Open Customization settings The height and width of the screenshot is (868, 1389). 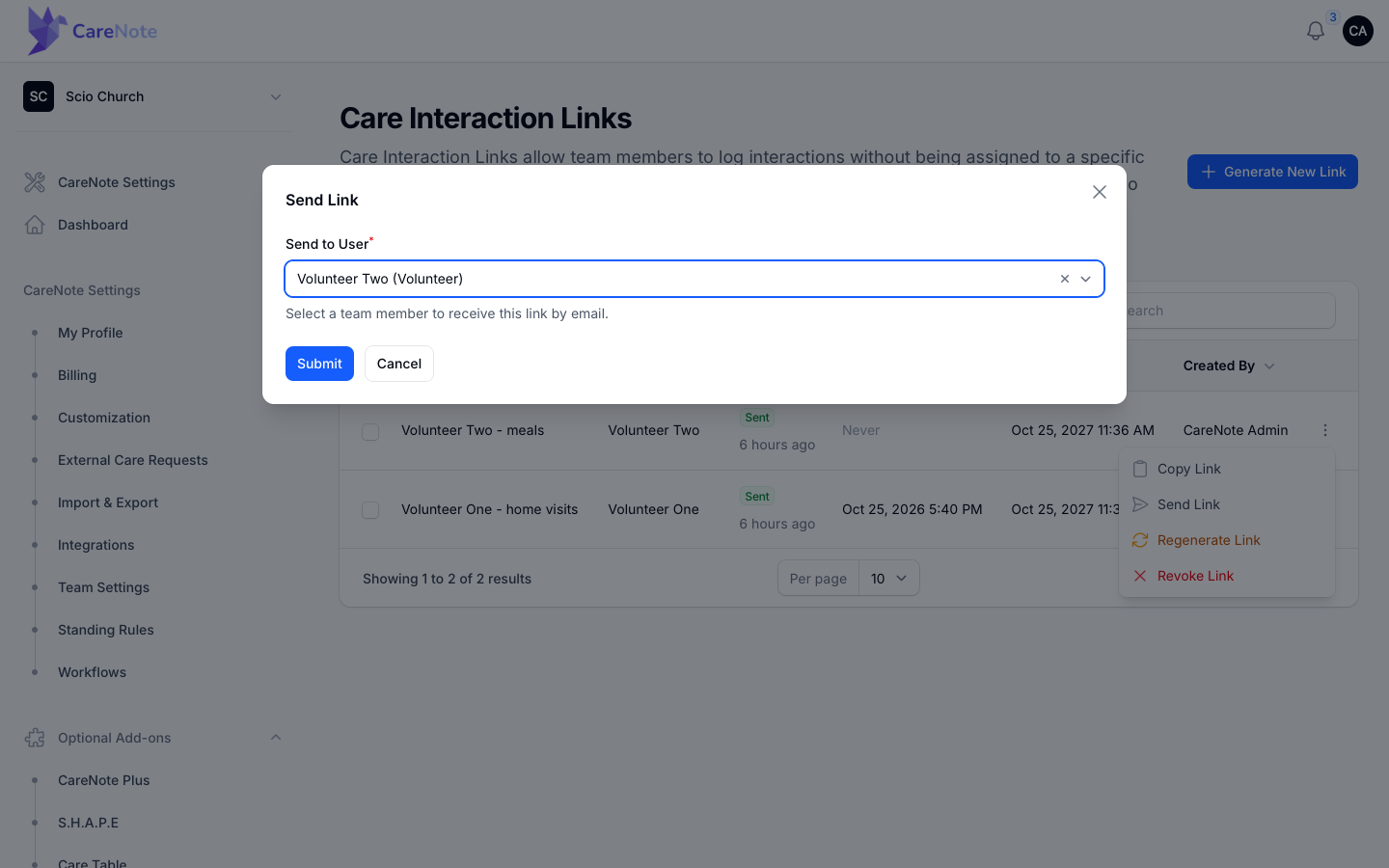click(x=104, y=418)
